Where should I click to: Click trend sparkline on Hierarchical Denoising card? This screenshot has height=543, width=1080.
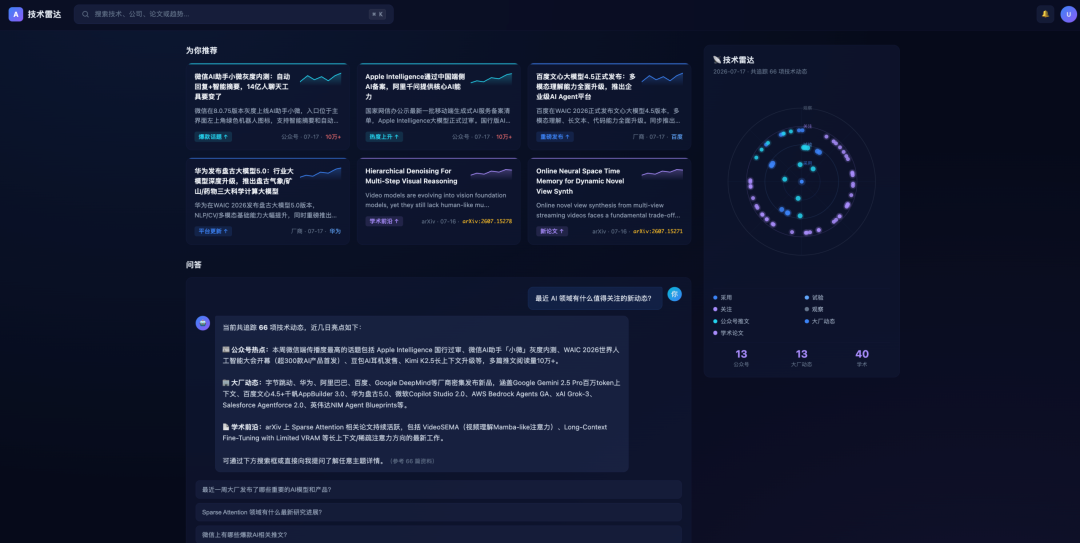pyautogui.click(x=491, y=173)
